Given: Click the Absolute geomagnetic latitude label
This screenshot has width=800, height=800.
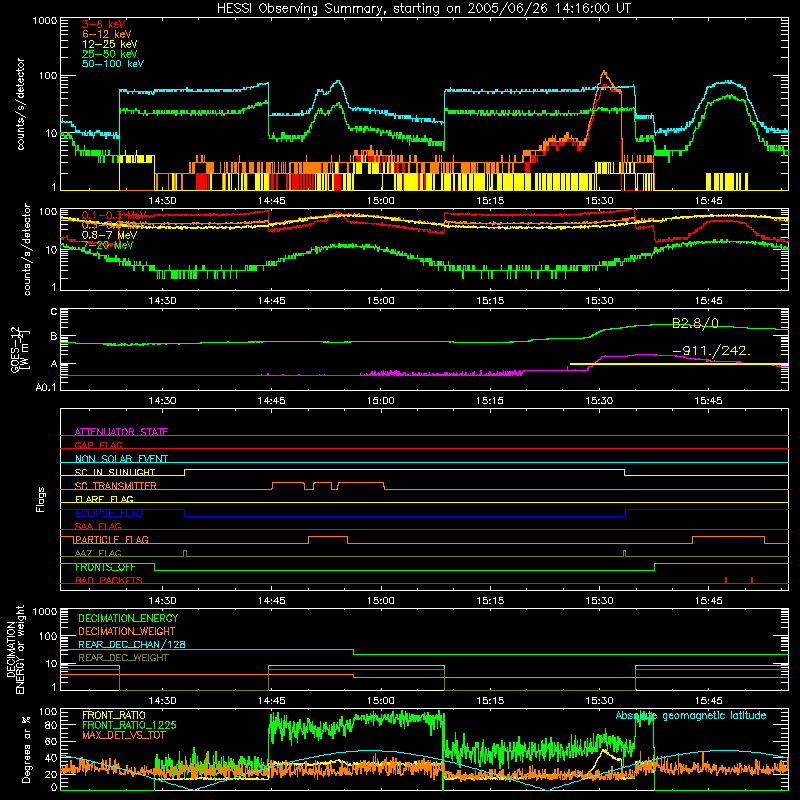Looking at the screenshot, I should pyautogui.click(x=691, y=716).
